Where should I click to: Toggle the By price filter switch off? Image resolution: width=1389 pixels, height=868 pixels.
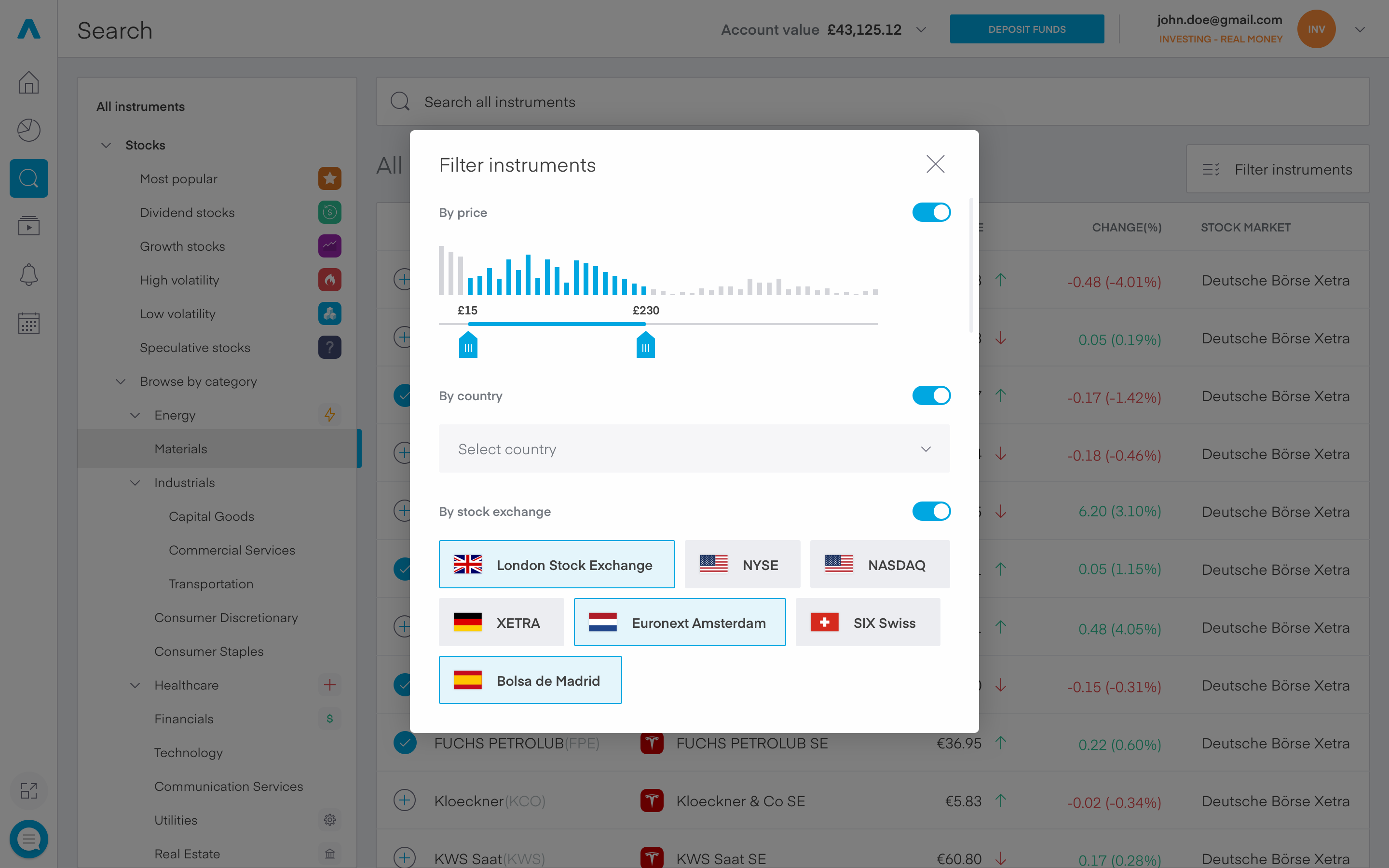pyautogui.click(x=931, y=212)
